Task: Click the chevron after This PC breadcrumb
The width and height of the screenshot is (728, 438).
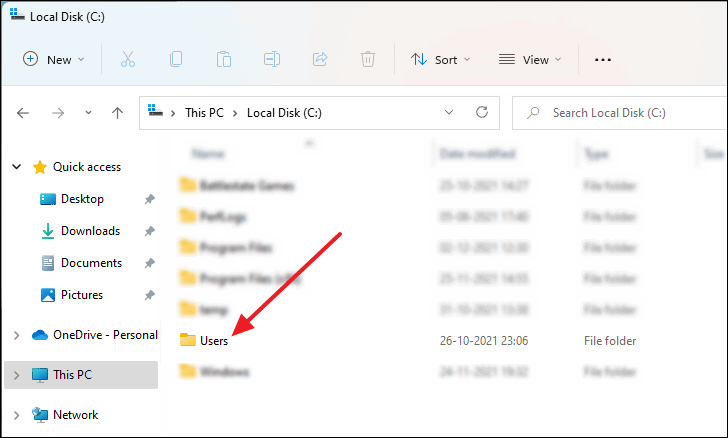Action: (x=235, y=113)
